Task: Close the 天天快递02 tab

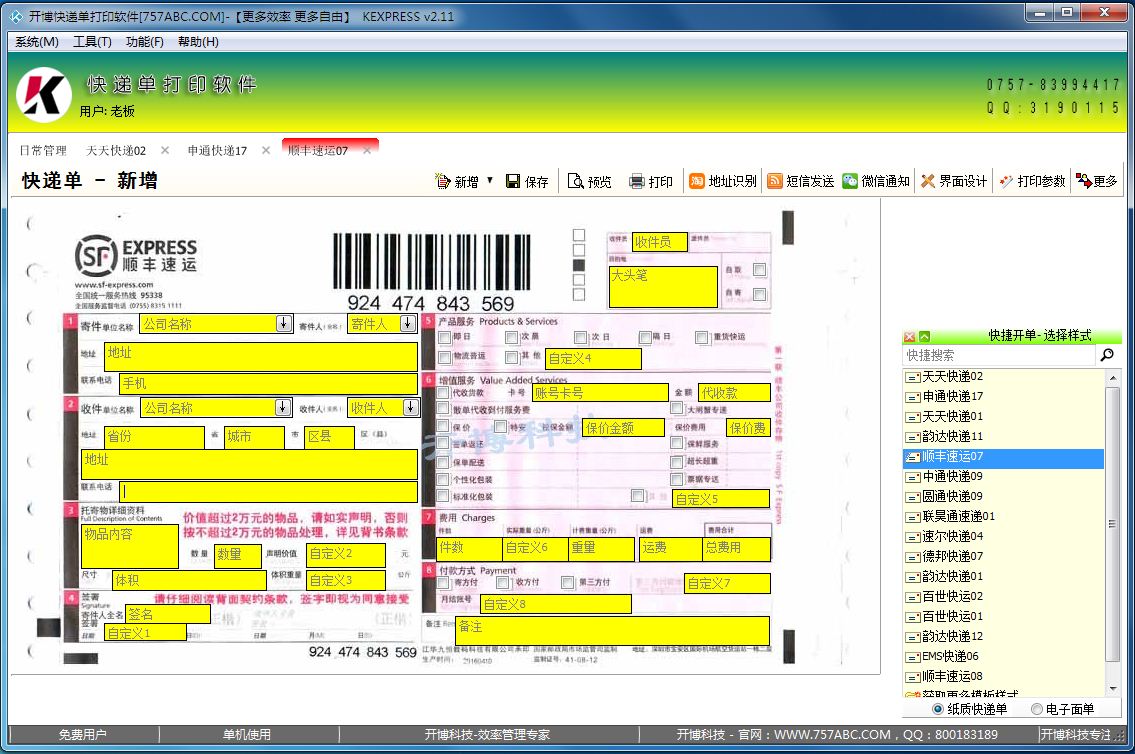Action: [165, 151]
